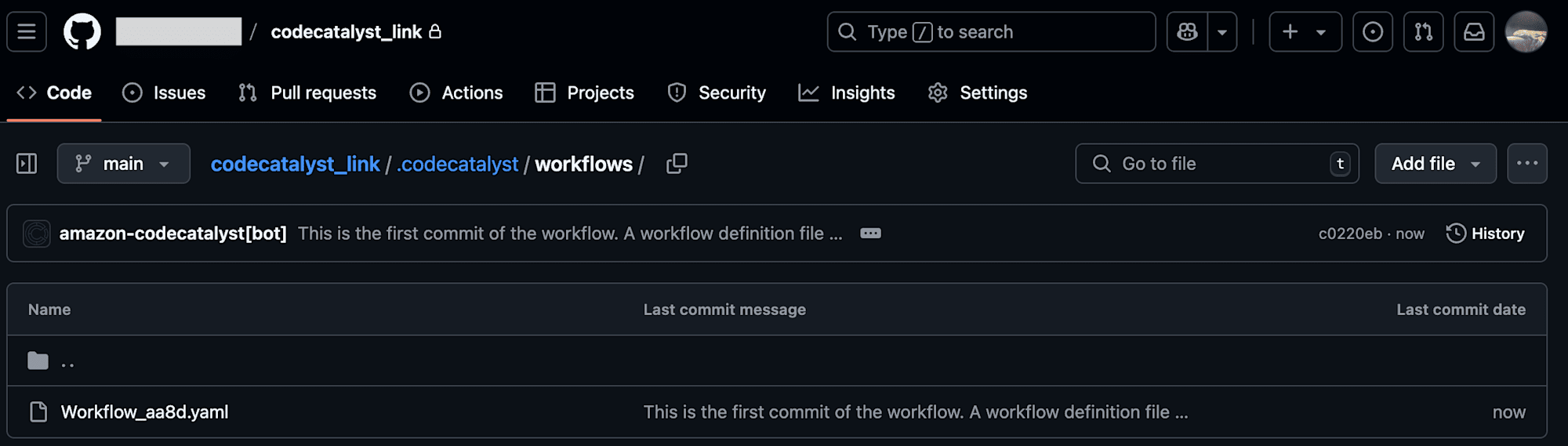Open Copilot chat icon
Screen dimensions: 1568x446
pos(1187,32)
